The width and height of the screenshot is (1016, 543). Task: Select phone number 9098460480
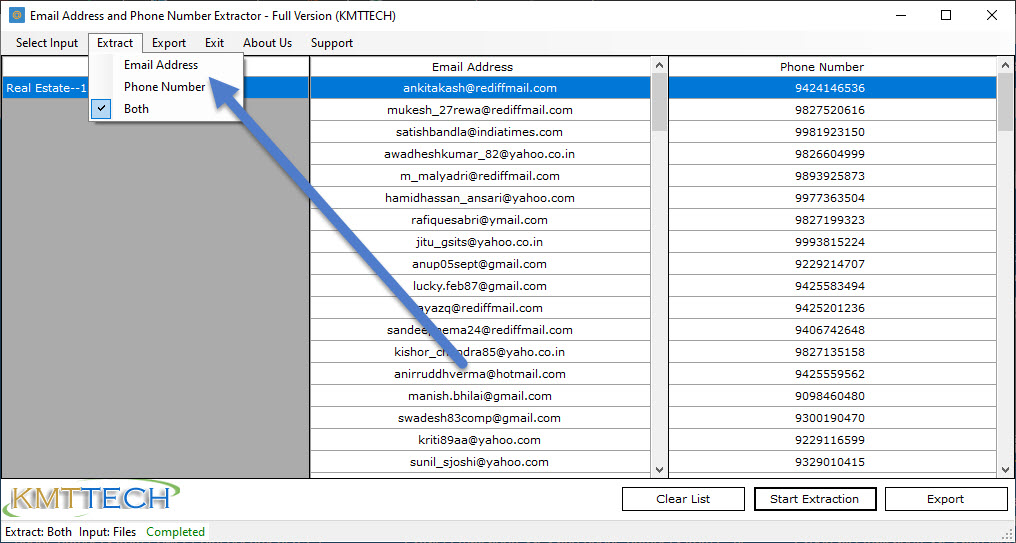click(x=833, y=397)
